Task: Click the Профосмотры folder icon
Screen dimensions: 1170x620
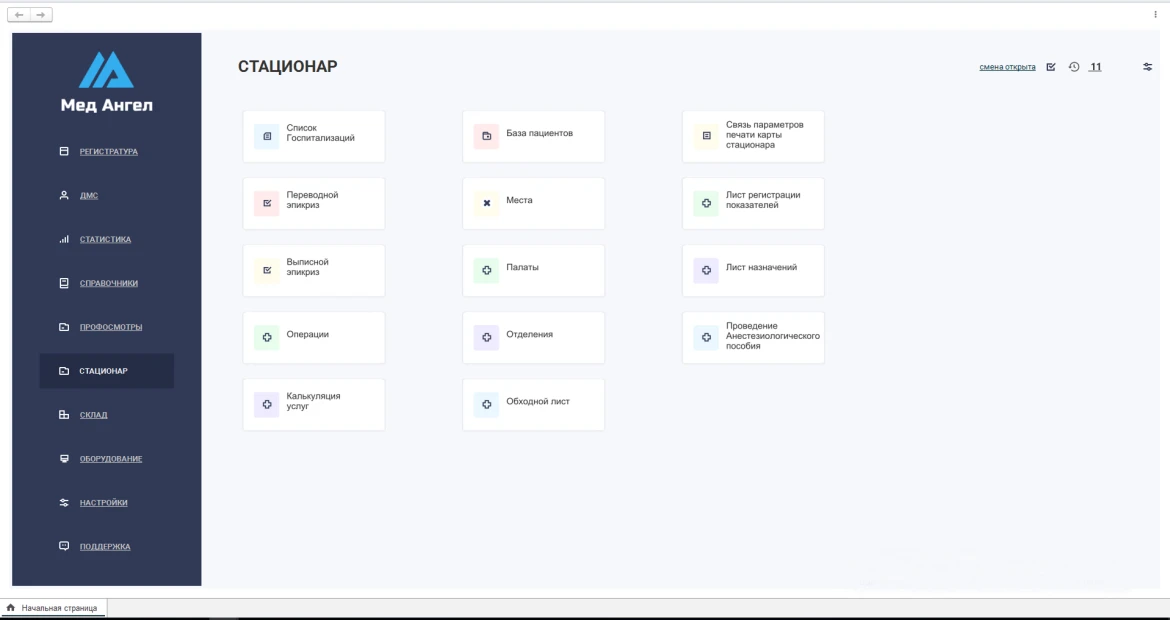Action: [64, 327]
